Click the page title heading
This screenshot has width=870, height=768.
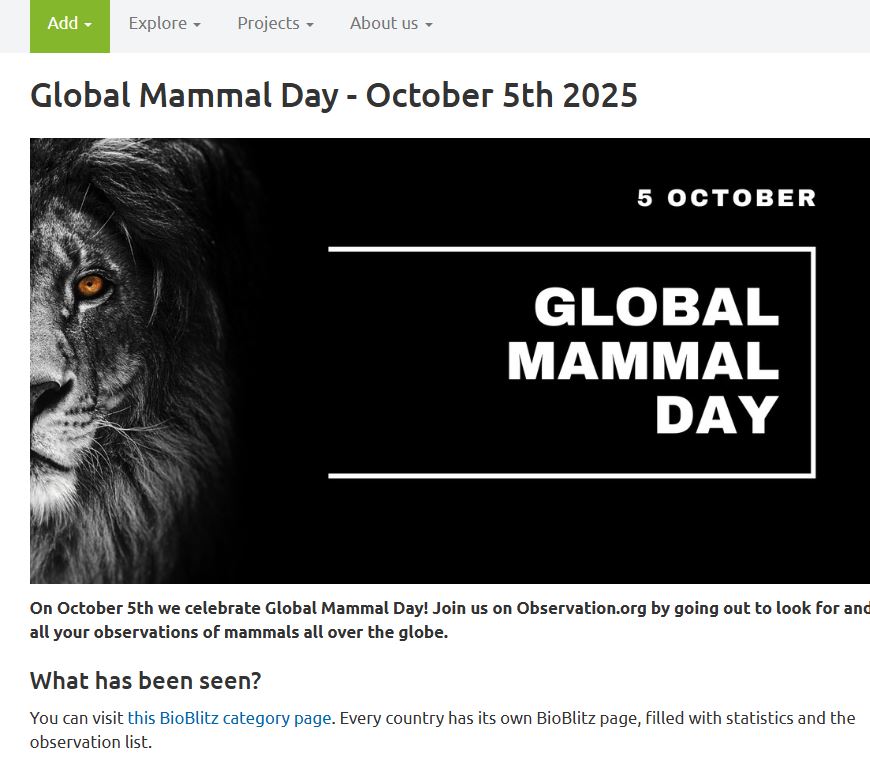tap(334, 95)
